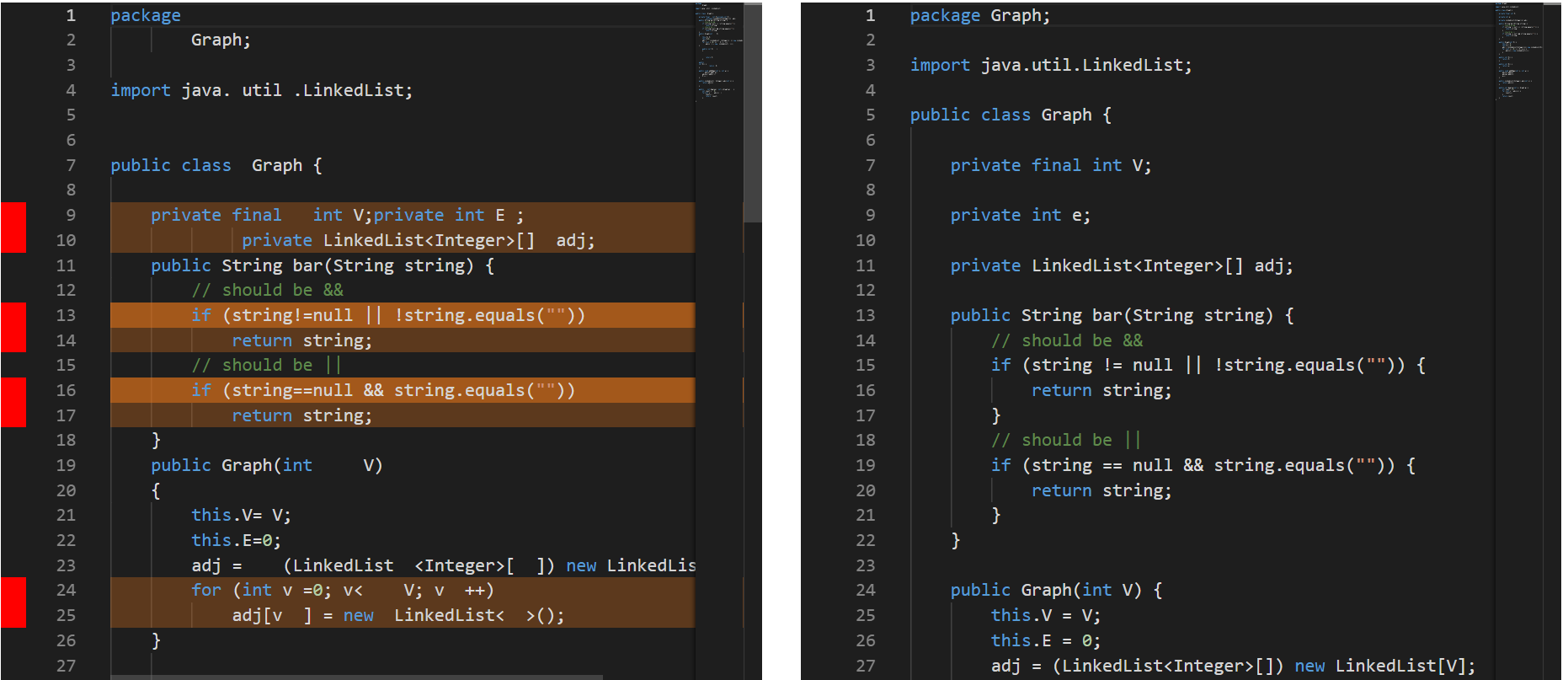Click the right editor's minimap code preview
This screenshot has height=680, width=1568.
coord(1518,51)
